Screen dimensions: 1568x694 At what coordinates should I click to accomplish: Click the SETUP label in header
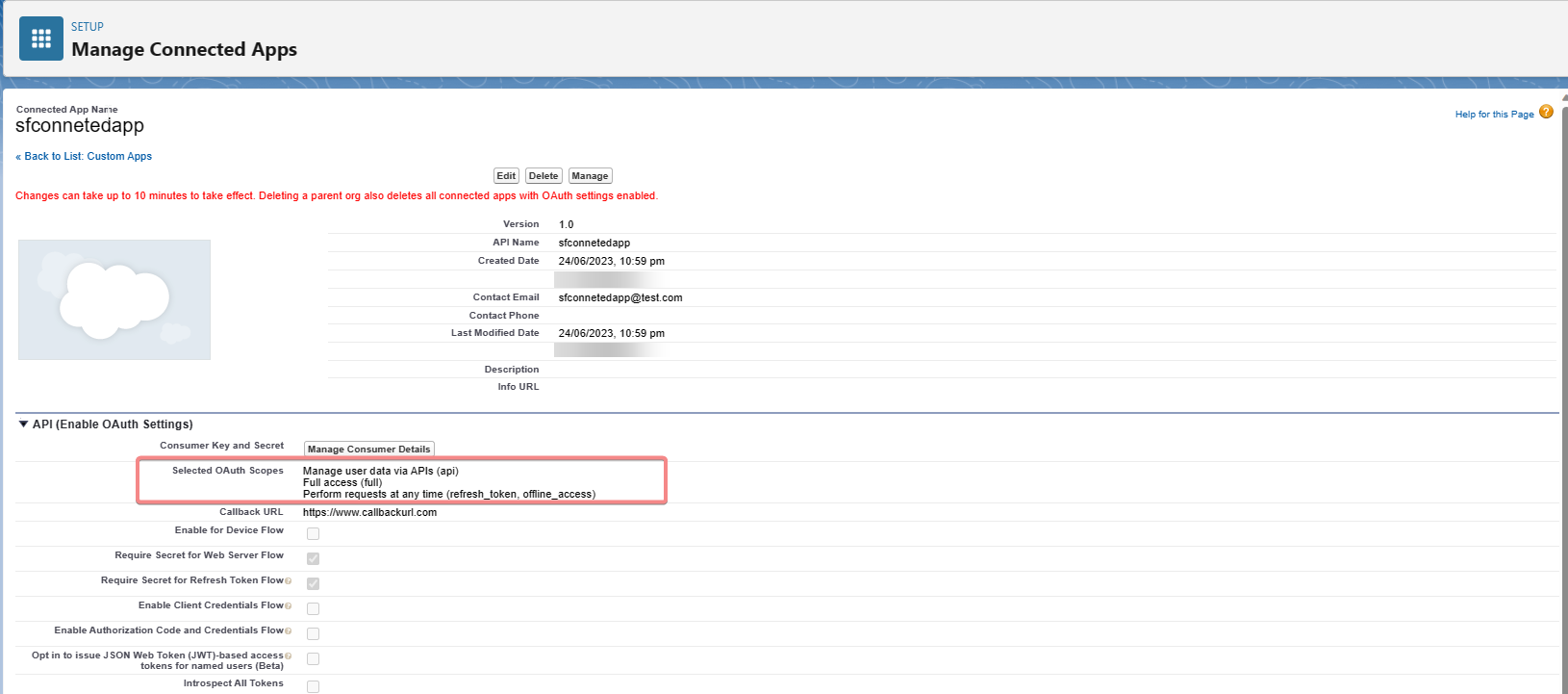pos(88,27)
